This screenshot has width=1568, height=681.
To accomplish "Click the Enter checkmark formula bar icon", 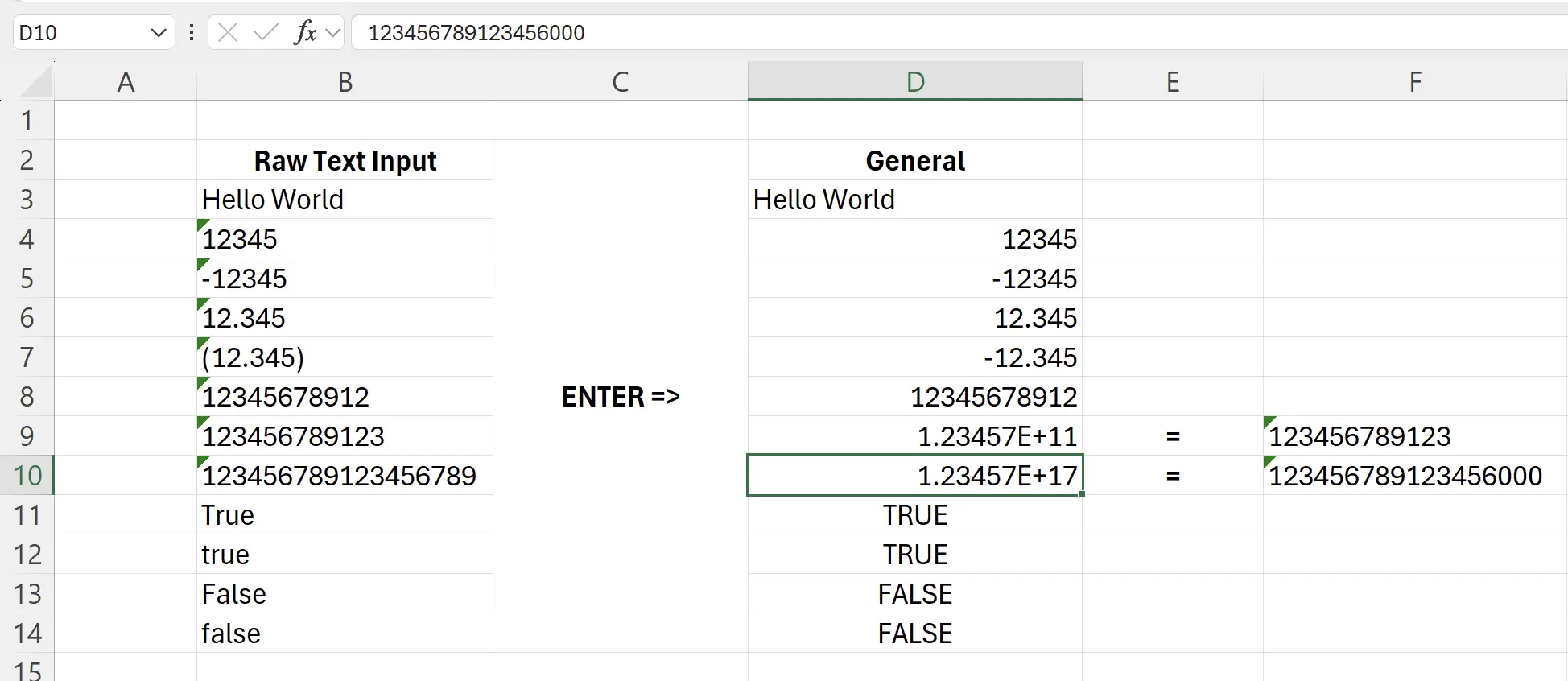I will (265, 33).
